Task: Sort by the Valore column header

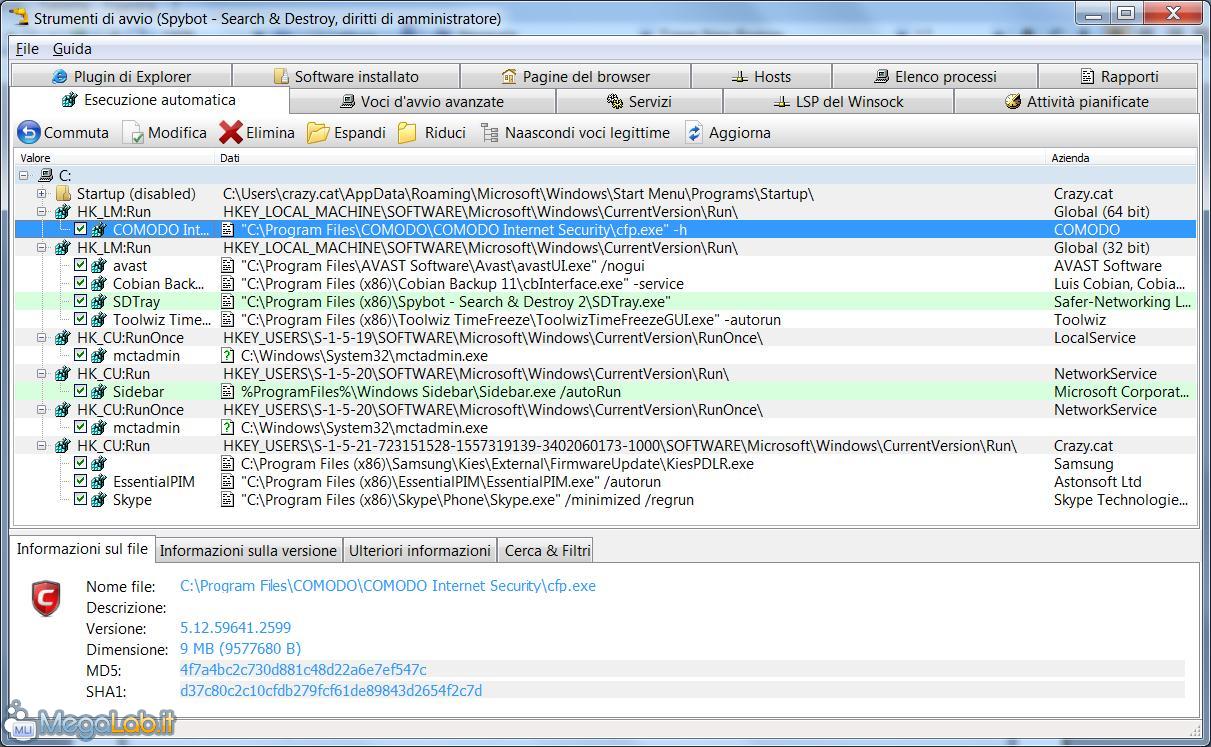Action: (x=116, y=158)
